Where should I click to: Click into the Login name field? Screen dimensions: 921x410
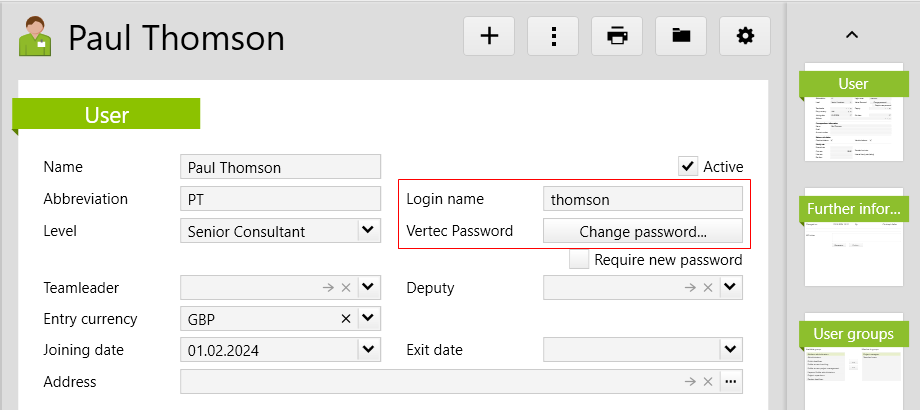pos(643,199)
